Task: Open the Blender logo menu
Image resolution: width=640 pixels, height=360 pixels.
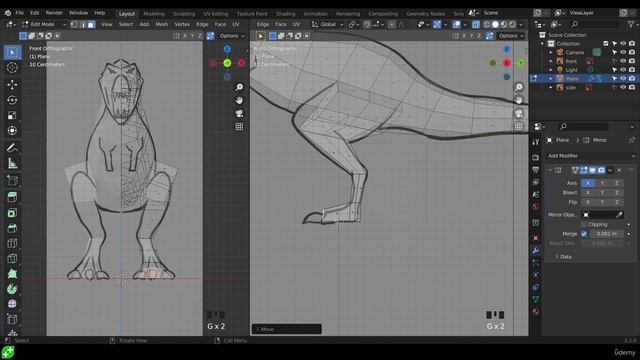Action: (7, 13)
